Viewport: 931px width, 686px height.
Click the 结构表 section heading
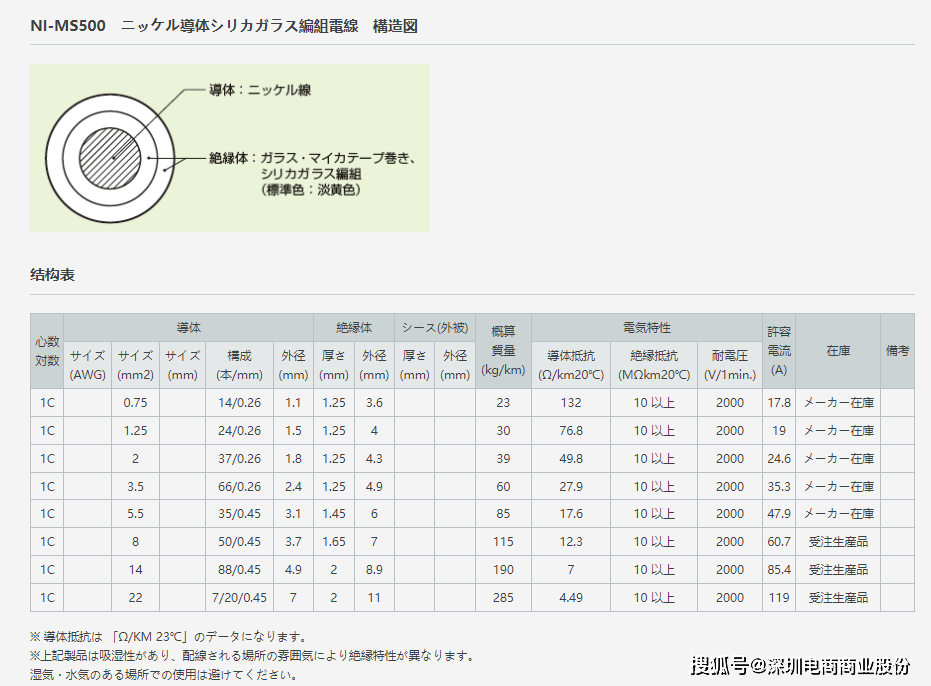point(52,275)
